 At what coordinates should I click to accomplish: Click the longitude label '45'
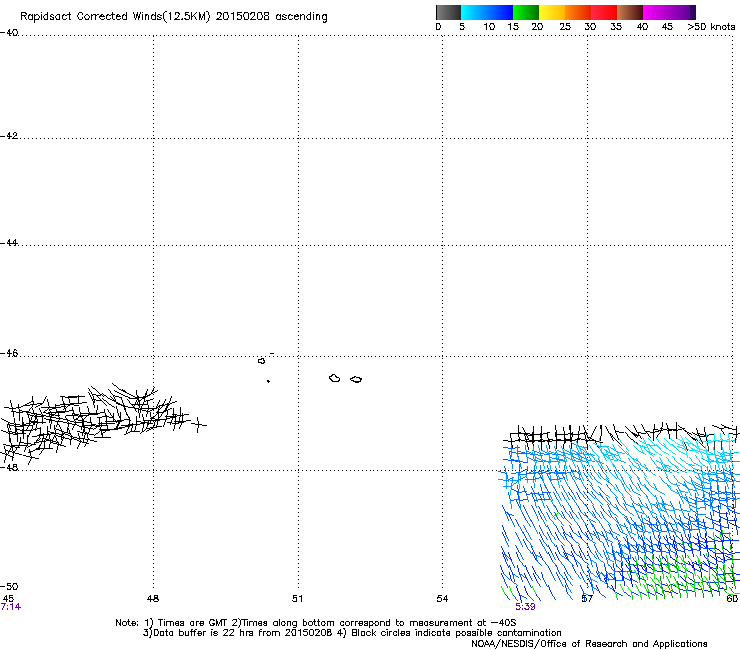[x=8, y=599]
